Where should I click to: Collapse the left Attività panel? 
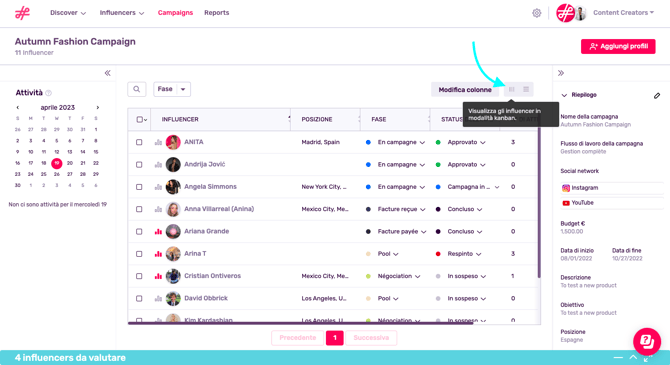coord(108,73)
